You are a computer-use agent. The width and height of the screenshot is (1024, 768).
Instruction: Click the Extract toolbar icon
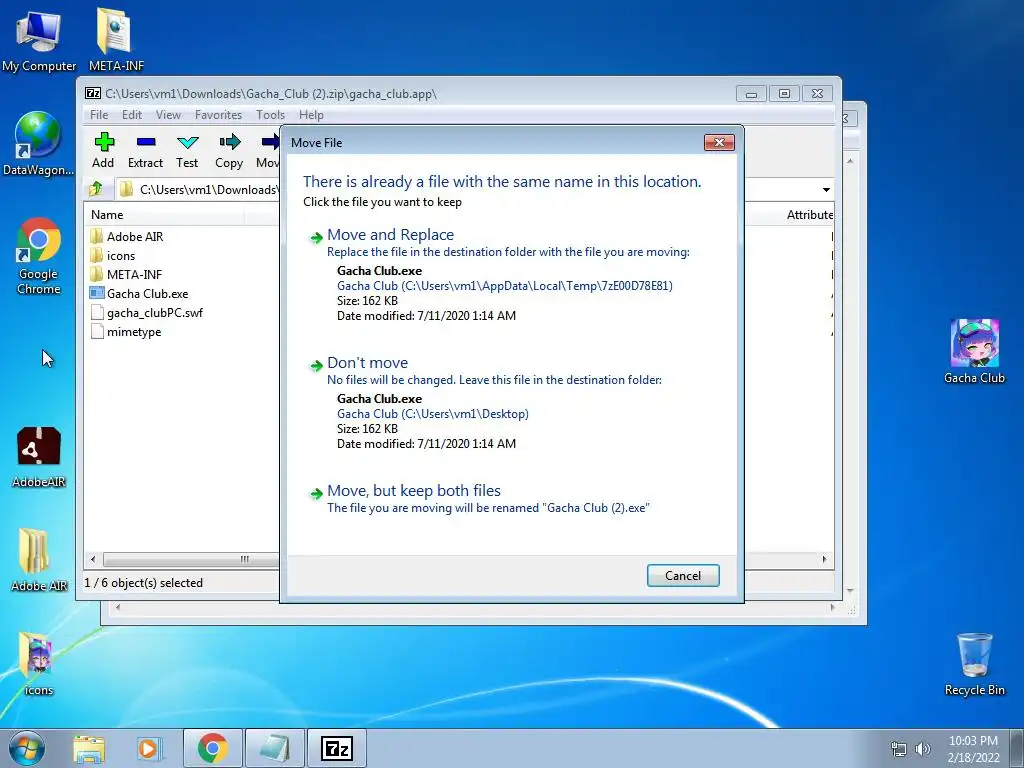point(145,151)
